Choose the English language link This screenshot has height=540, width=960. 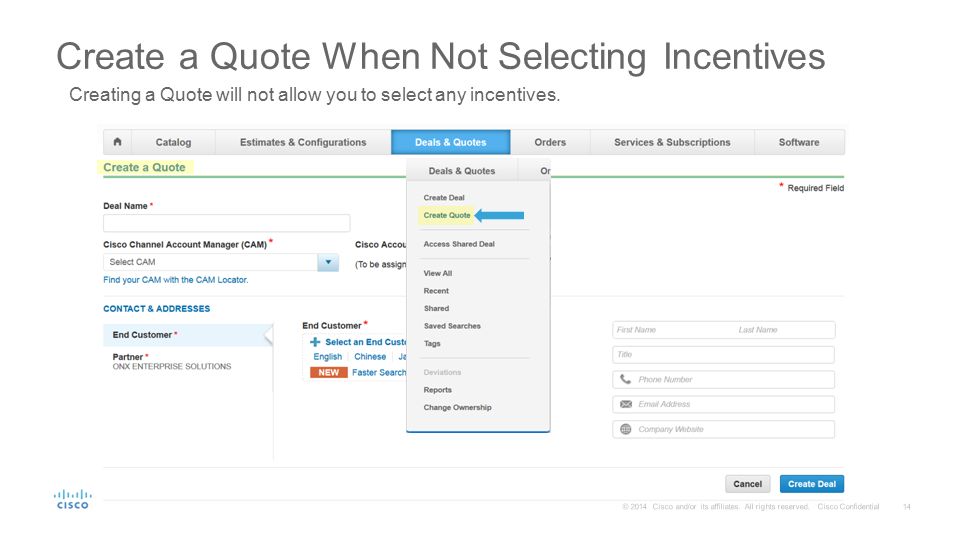point(328,356)
